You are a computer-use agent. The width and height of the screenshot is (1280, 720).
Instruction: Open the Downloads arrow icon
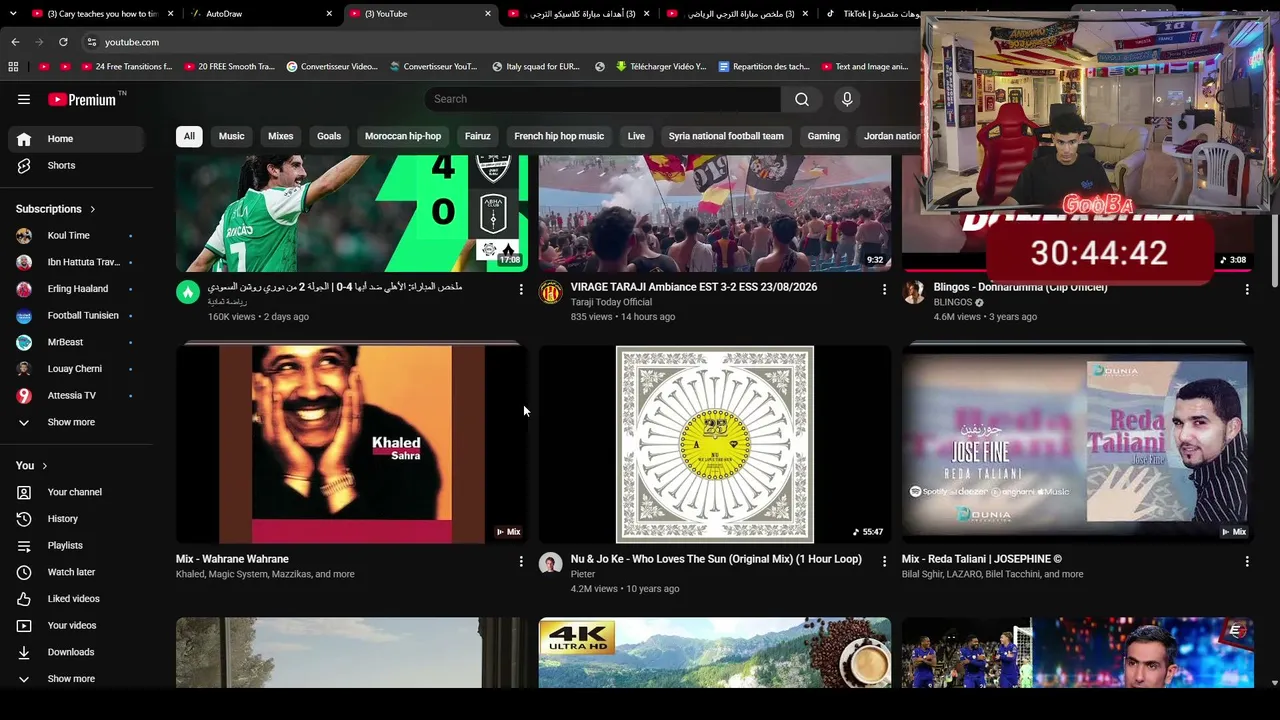coord(24,652)
